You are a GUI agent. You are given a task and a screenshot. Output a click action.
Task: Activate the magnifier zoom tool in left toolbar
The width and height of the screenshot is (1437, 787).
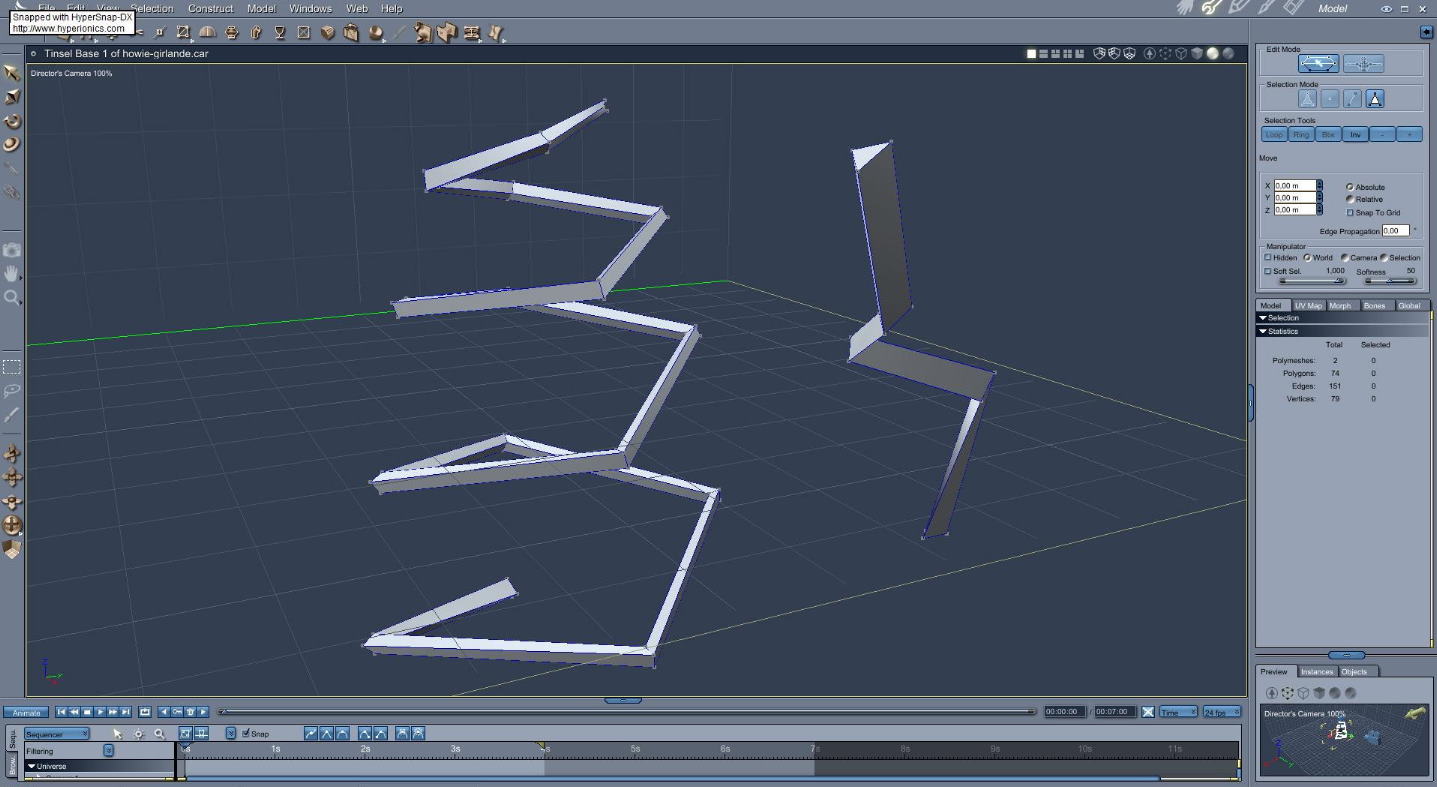click(x=12, y=297)
